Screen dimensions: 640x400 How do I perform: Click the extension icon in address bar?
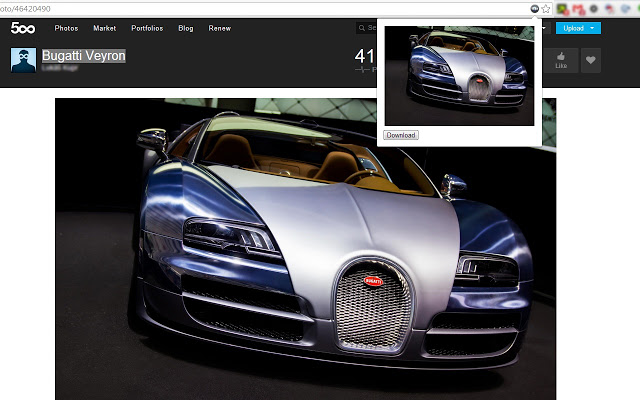click(534, 9)
